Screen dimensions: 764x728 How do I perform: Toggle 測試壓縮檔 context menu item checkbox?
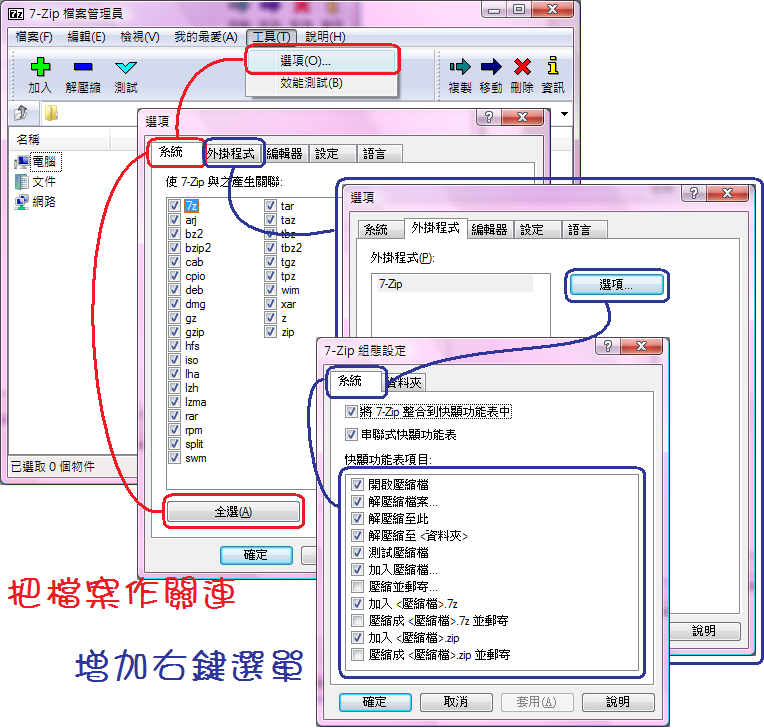357,553
